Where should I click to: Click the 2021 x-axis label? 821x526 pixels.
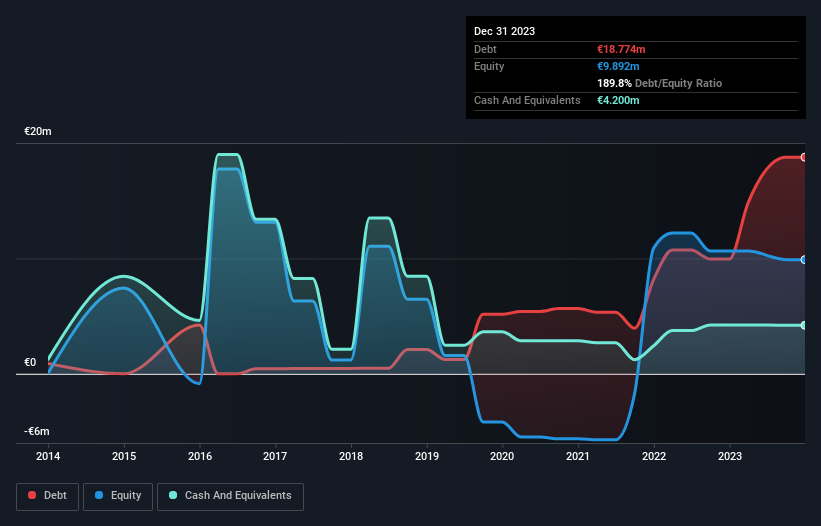coord(578,456)
